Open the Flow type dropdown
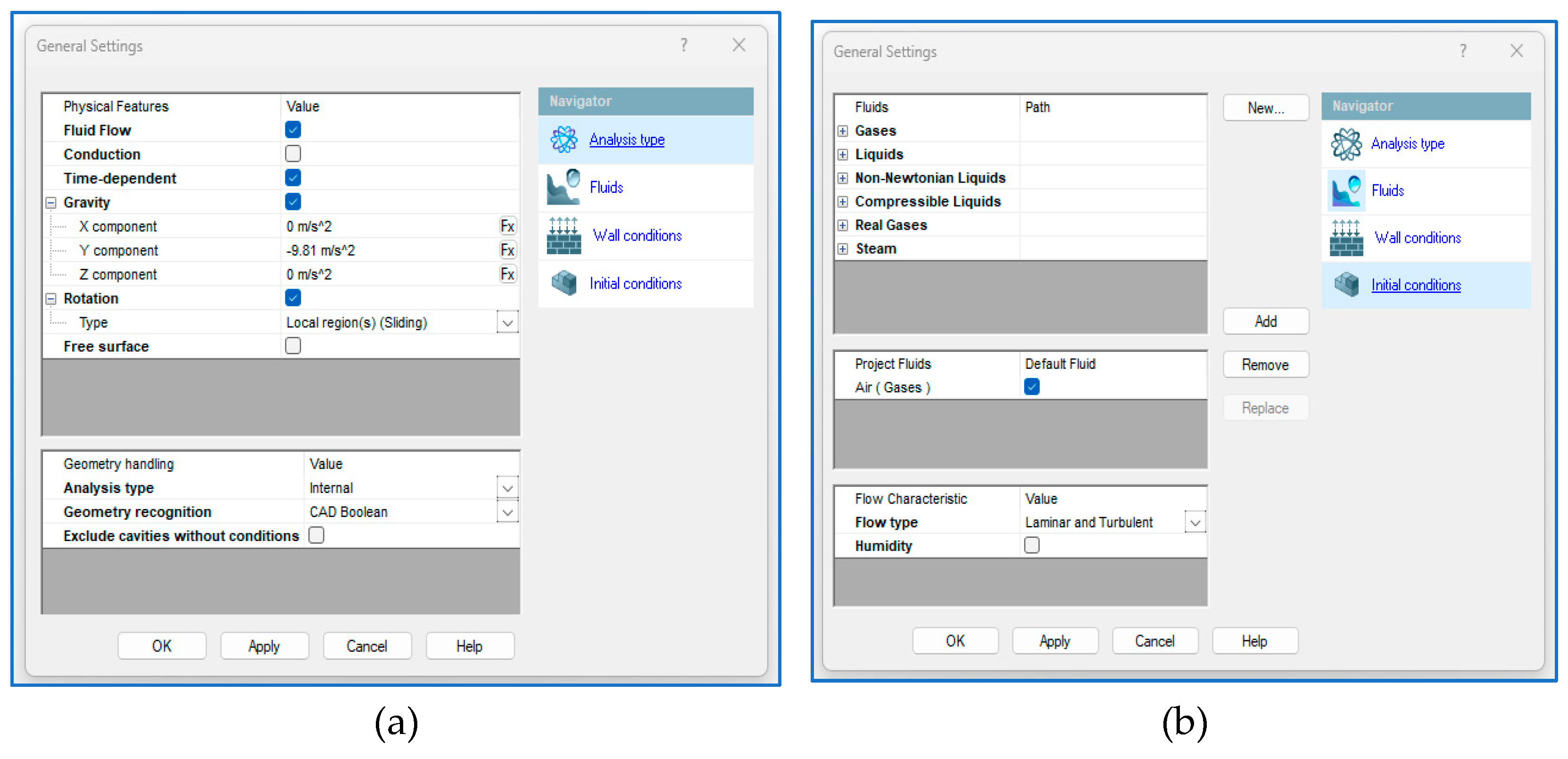 (1195, 522)
